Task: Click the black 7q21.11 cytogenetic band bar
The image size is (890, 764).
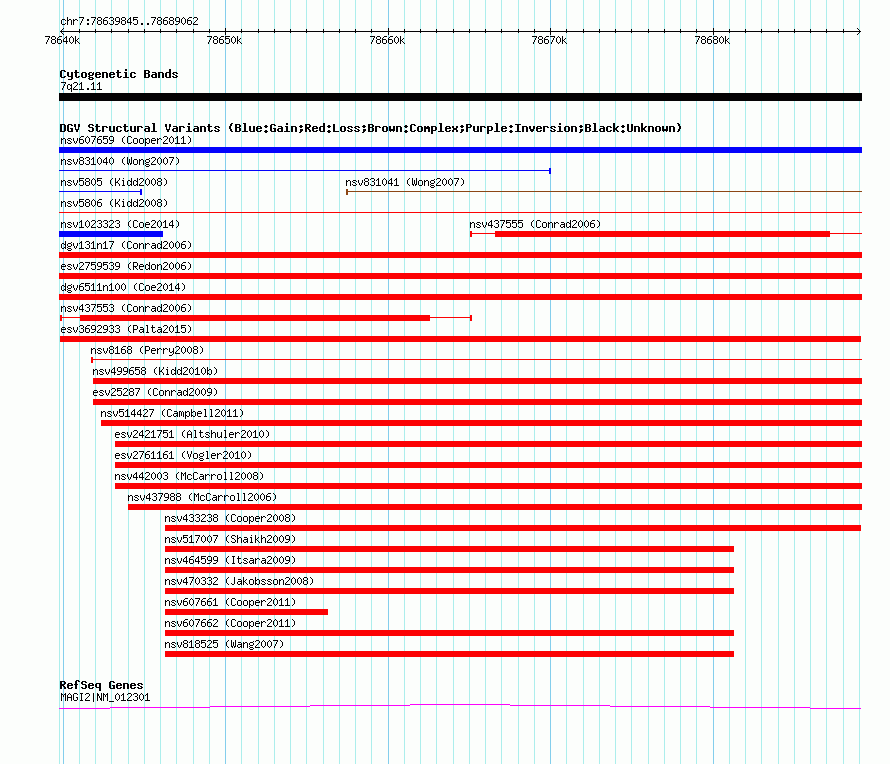Action: [x=460, y=97]
